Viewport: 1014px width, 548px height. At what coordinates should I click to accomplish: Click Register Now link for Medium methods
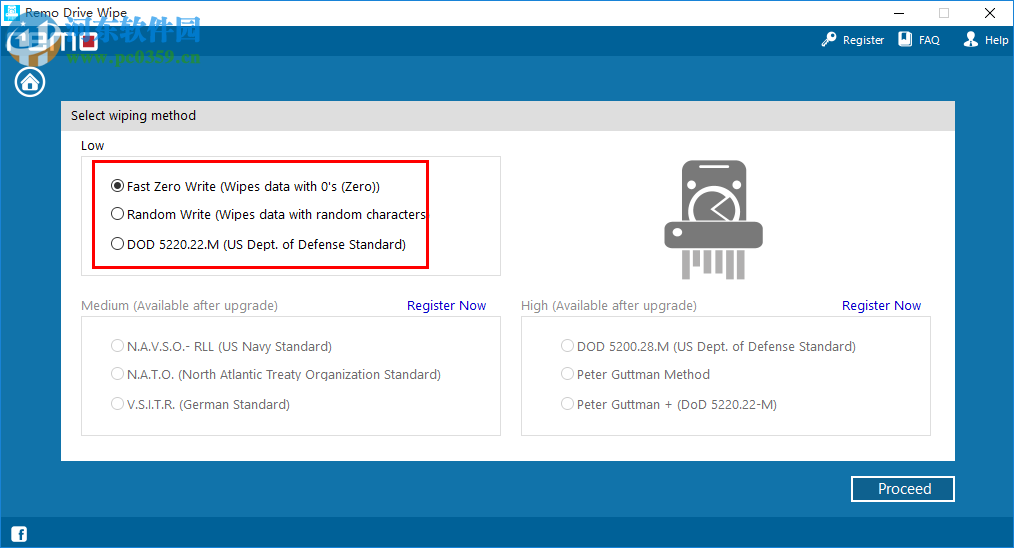446,305
